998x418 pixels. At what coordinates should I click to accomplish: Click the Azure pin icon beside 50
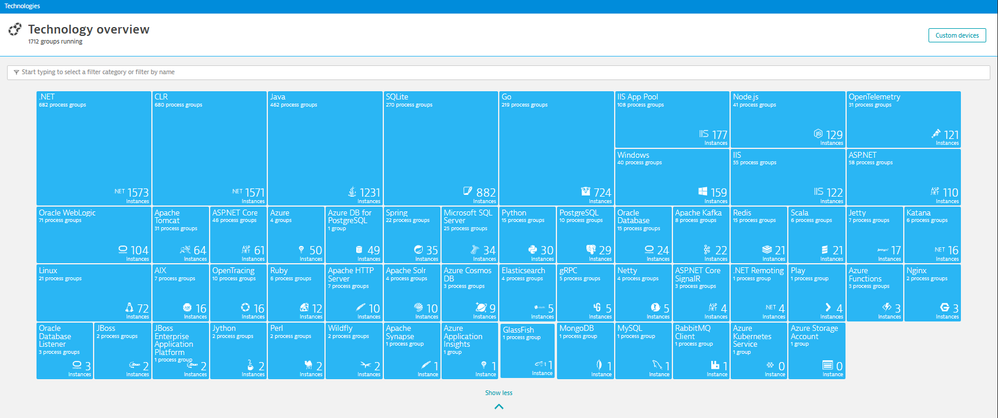301,250
